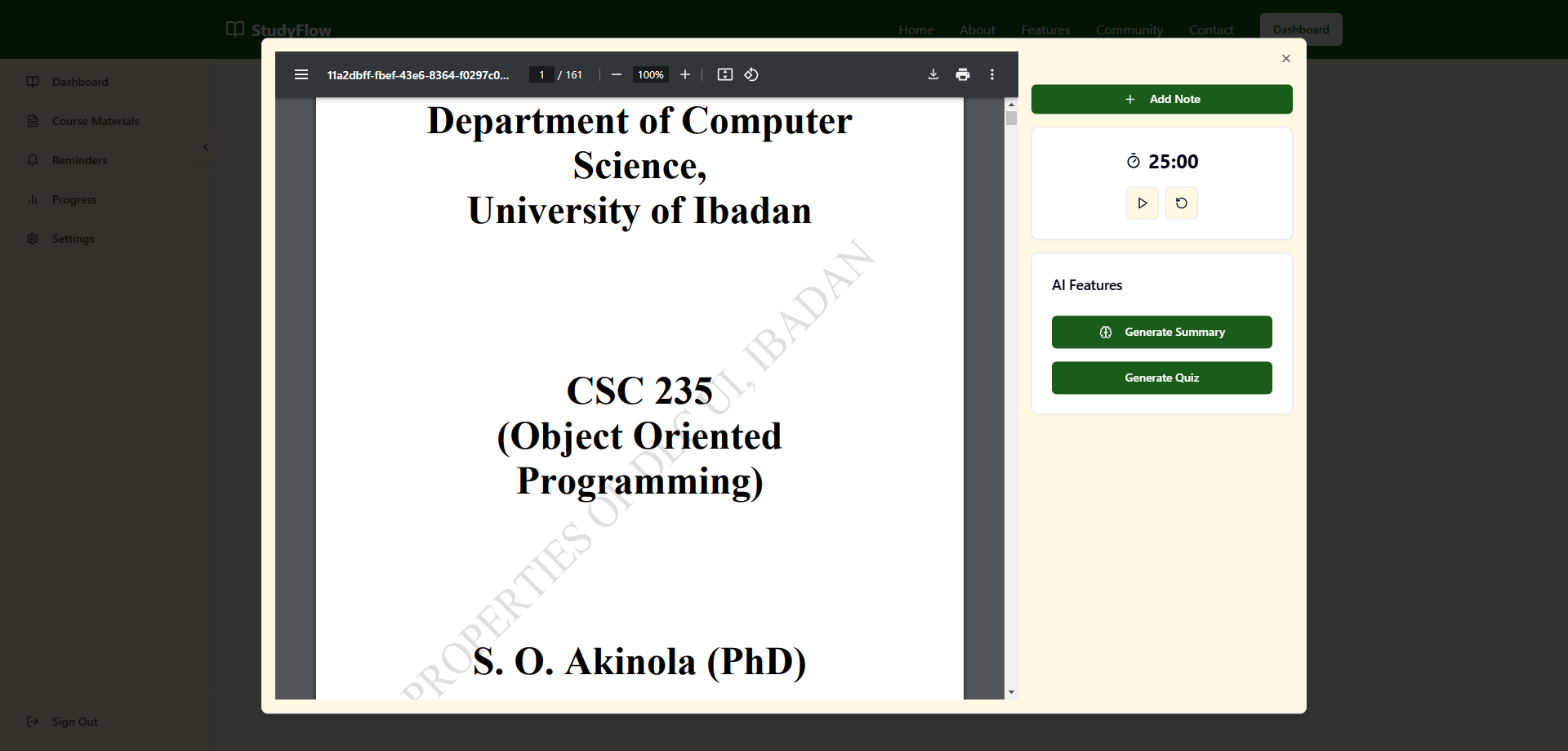The width and height of the screenshot is (1568, 751).
Task: Click the Reminders bell icon
Action: tap(33, 160)
